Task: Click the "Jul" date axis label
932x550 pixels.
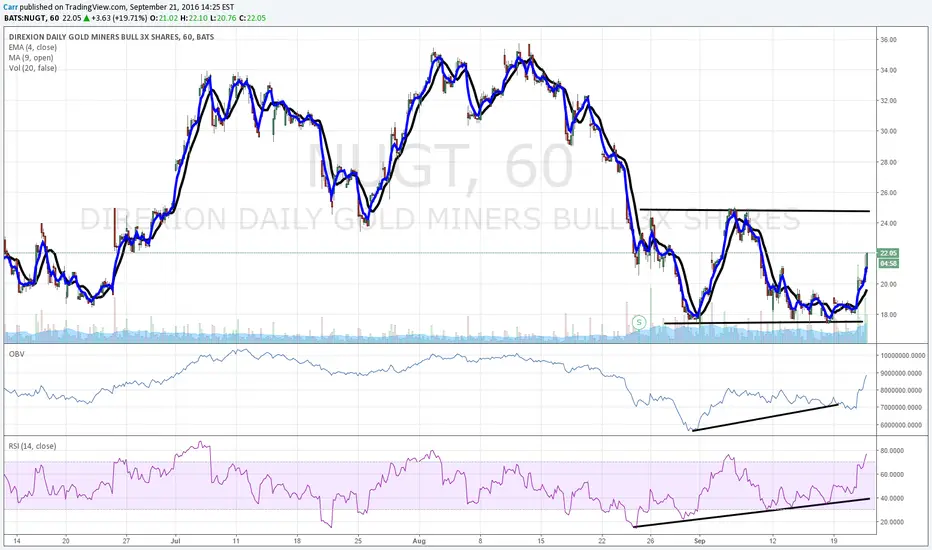Action: click(175, 541)
